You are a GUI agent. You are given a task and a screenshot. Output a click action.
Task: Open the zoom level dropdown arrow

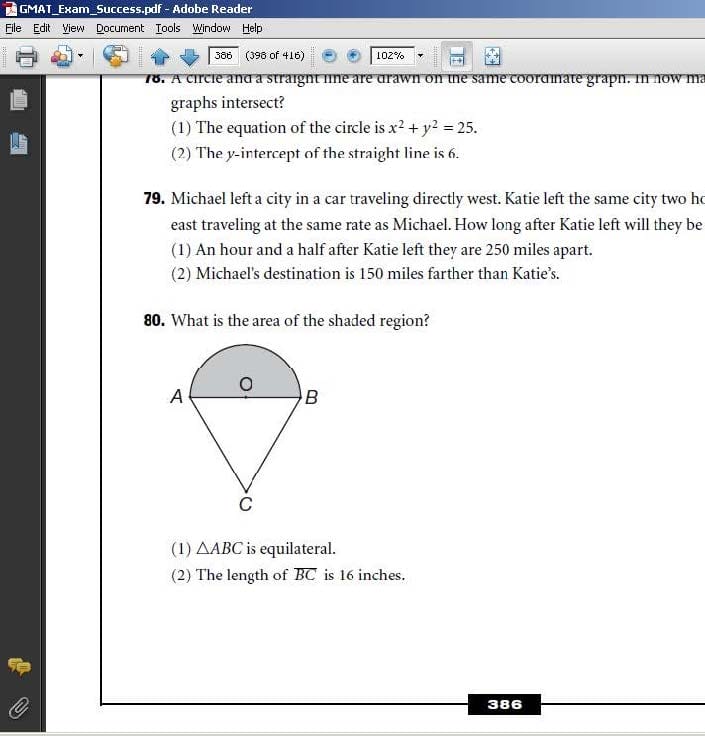coord(421,55)
